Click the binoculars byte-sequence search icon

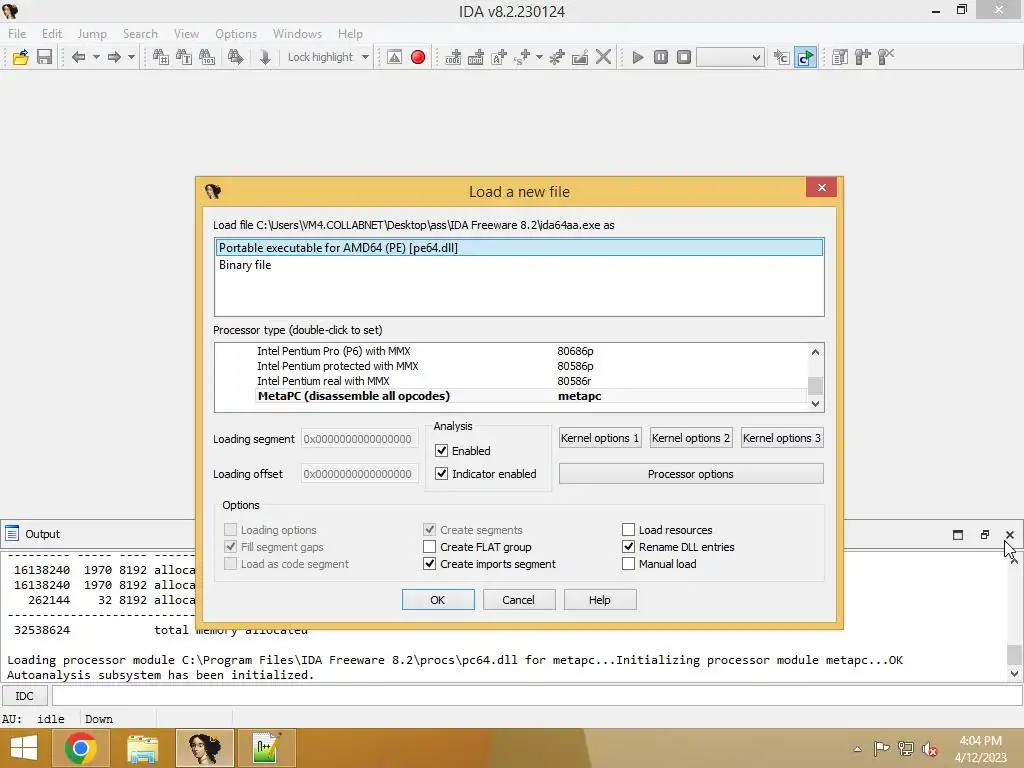[x=207, y=57]
